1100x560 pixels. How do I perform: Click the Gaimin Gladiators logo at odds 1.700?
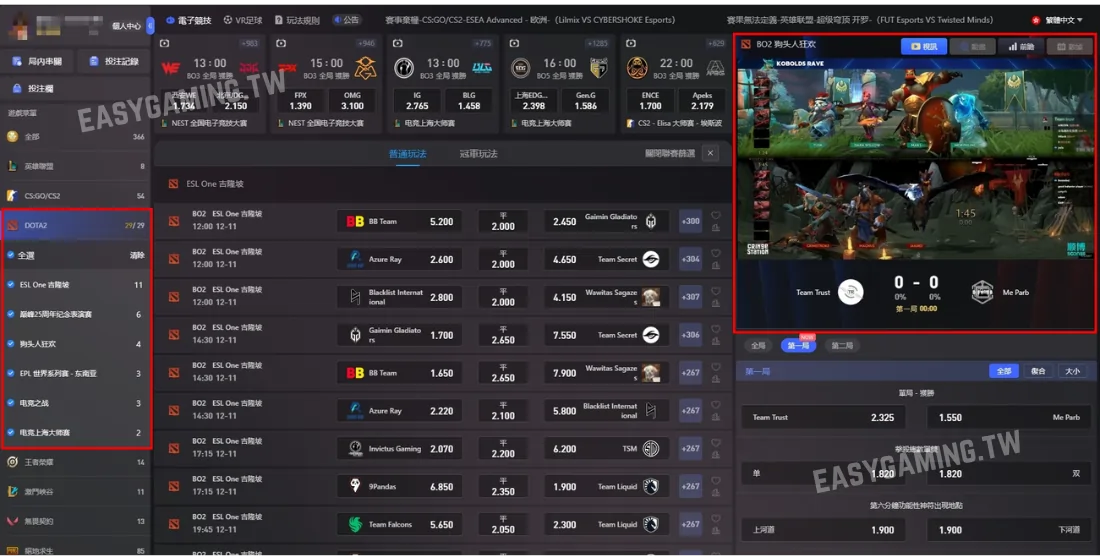point(356,335)
